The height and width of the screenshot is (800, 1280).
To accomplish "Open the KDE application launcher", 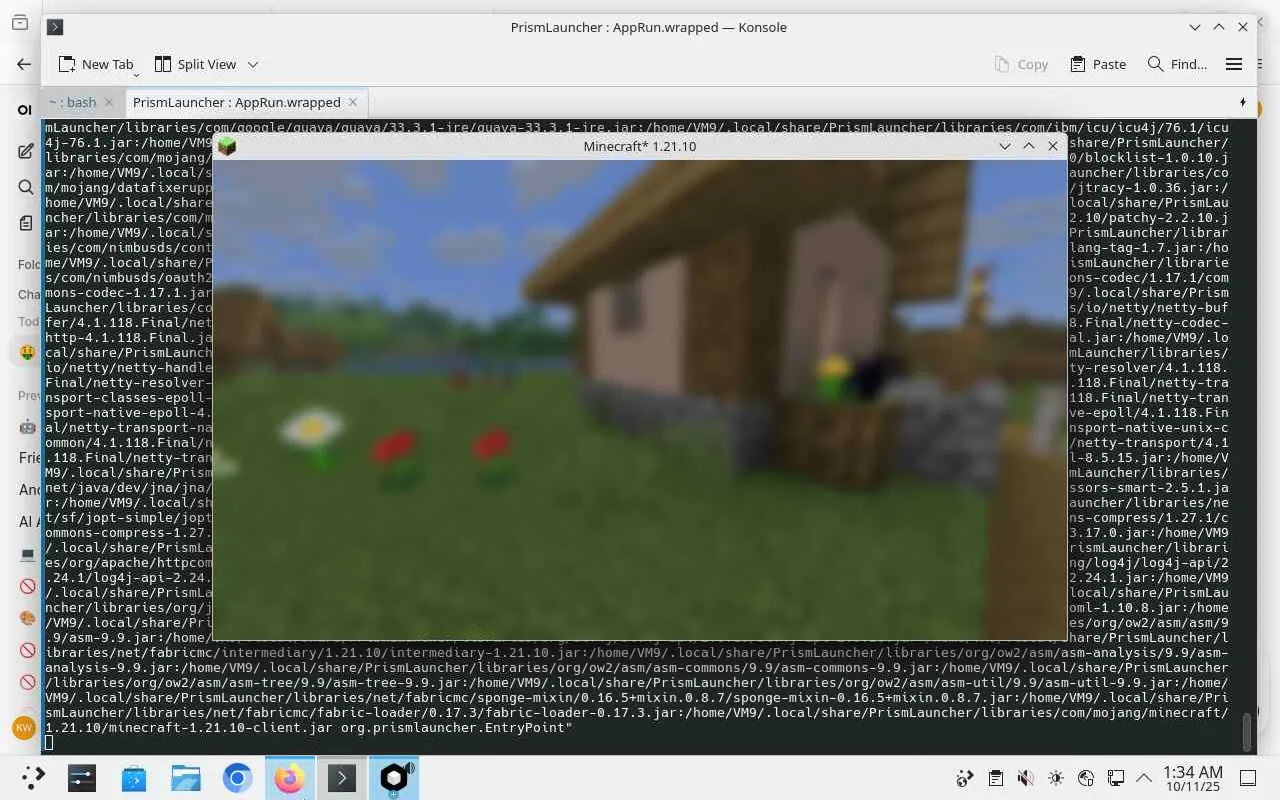I will click(x=33, y=778).
